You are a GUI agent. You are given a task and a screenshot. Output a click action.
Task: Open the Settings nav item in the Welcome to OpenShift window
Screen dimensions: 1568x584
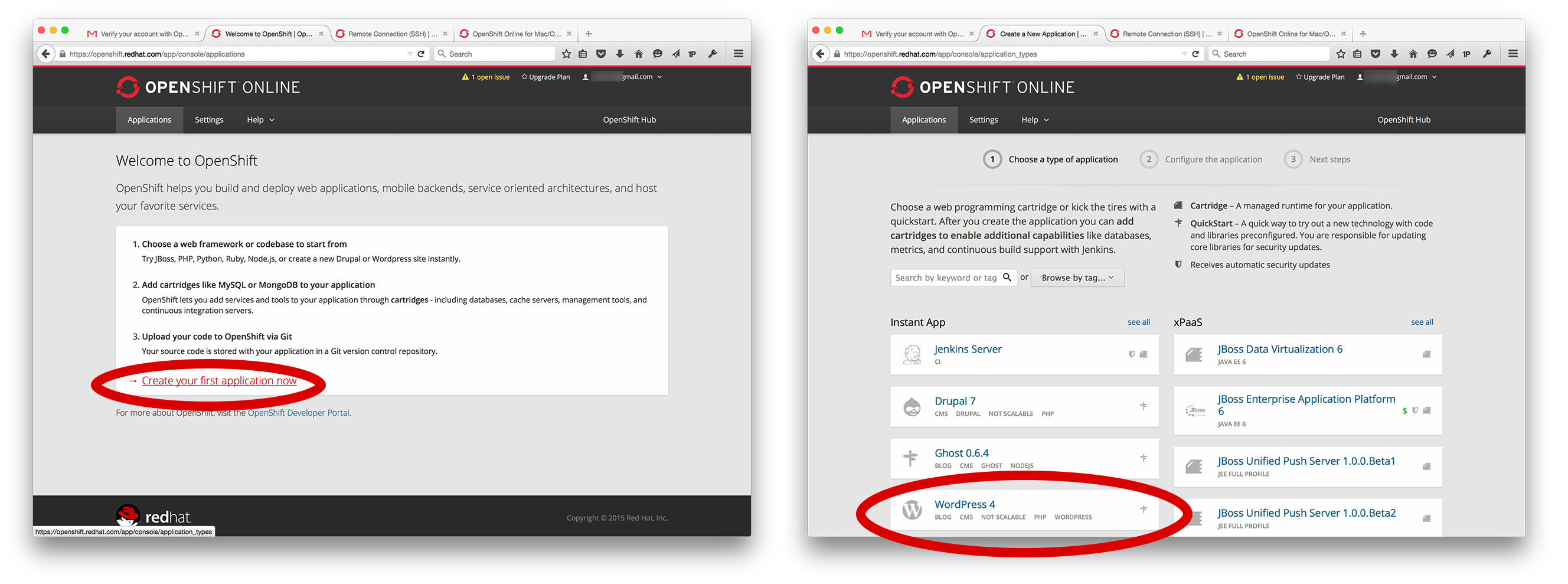coord(209,120)
